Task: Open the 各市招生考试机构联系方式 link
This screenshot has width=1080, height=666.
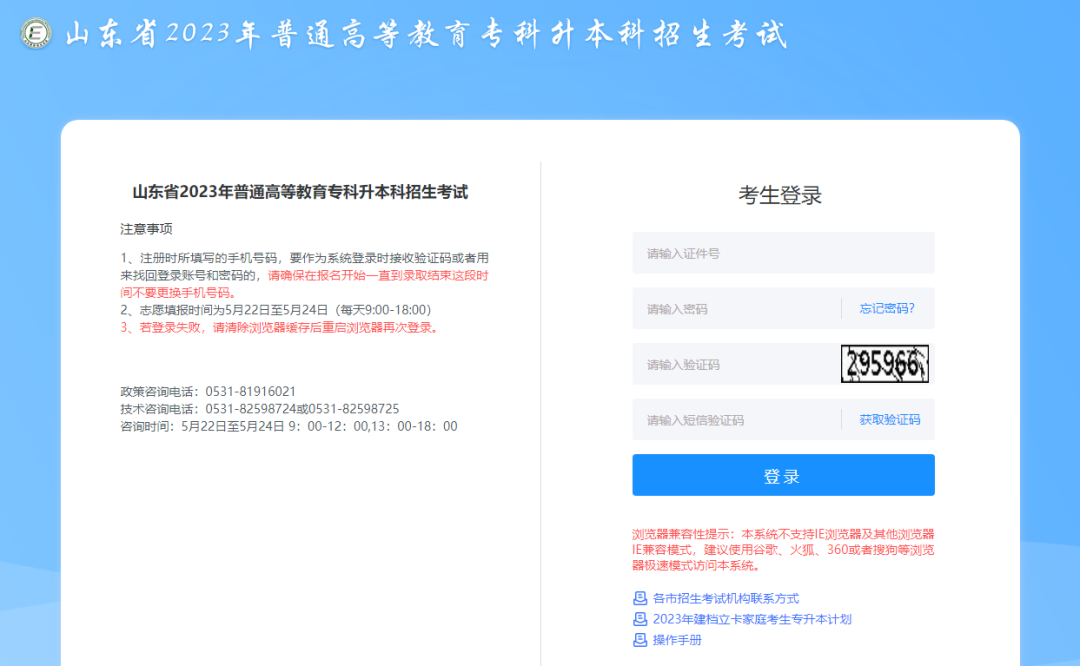Action: tap(725, 598)
